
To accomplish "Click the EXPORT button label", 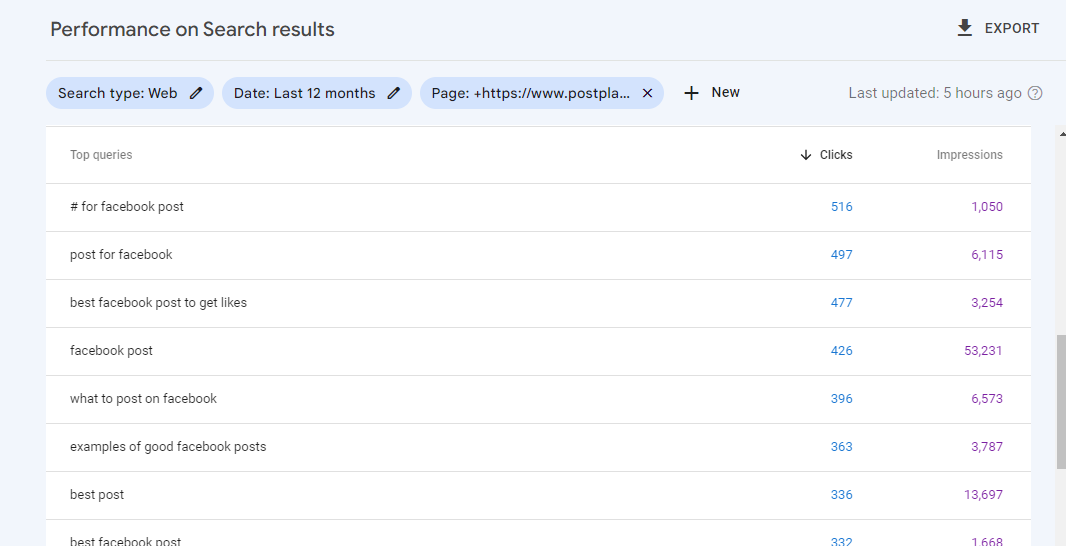I will (x=1012, y=29).
